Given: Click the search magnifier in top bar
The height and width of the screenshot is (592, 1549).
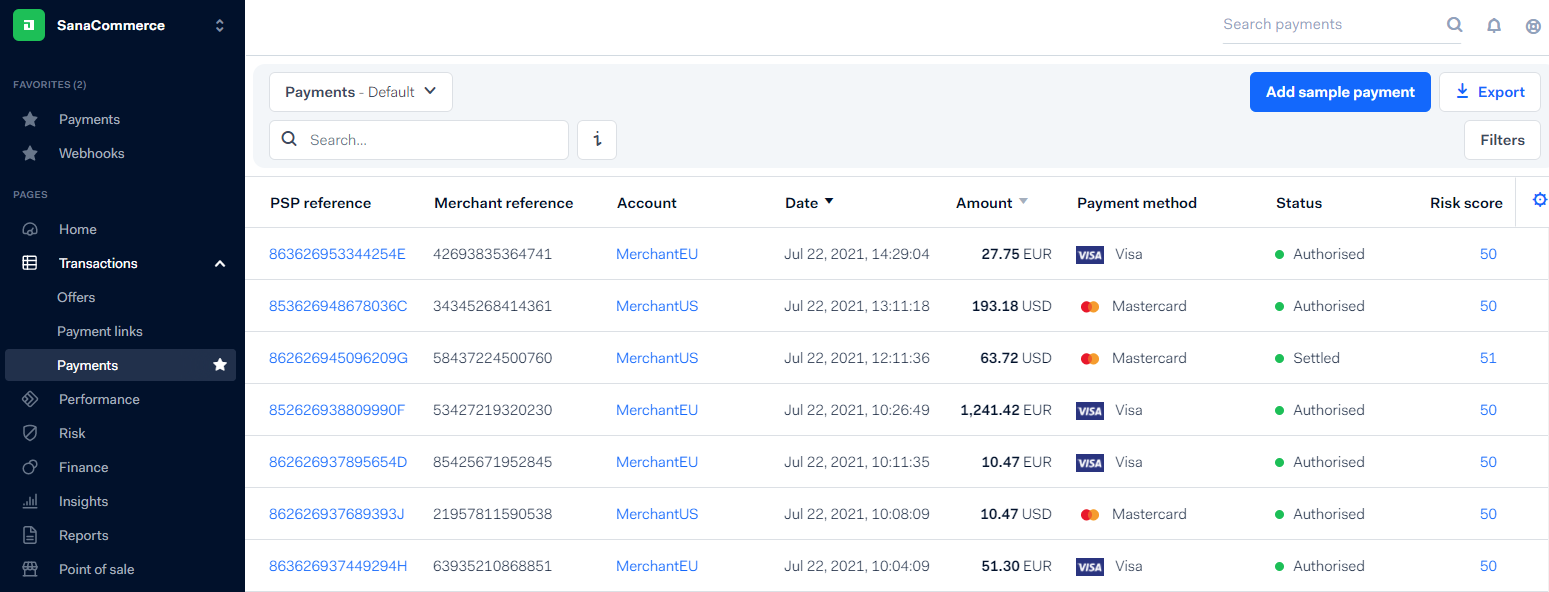Looking at the screenshot, I should pyautogui.click(x=1455, y=25).
